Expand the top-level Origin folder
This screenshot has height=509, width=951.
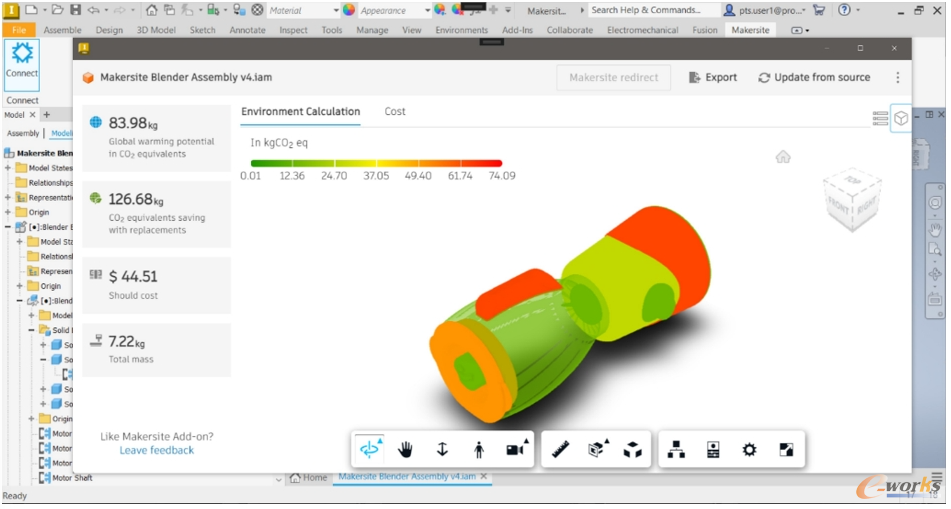[8, 212]
